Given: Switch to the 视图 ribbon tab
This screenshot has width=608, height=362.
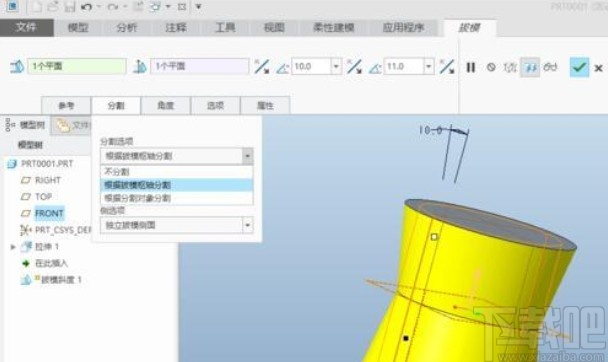Looking at the screenshot, I should [x=274, y=28].
